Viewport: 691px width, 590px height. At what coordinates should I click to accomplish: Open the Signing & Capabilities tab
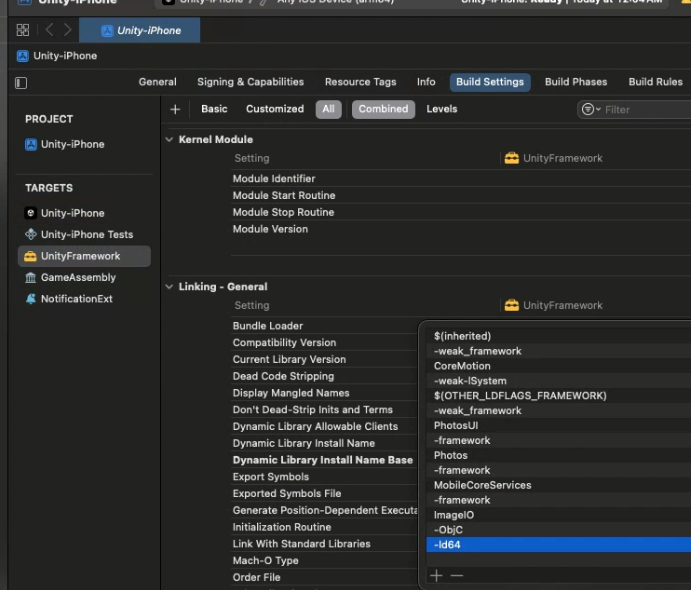250,82
